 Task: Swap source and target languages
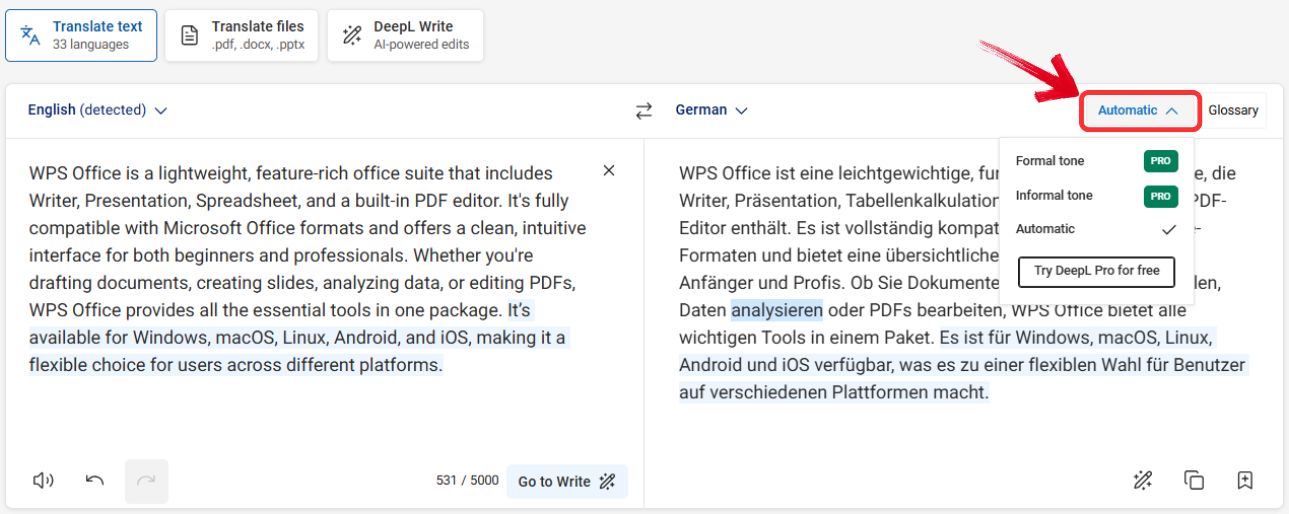(x=644, y=111)
